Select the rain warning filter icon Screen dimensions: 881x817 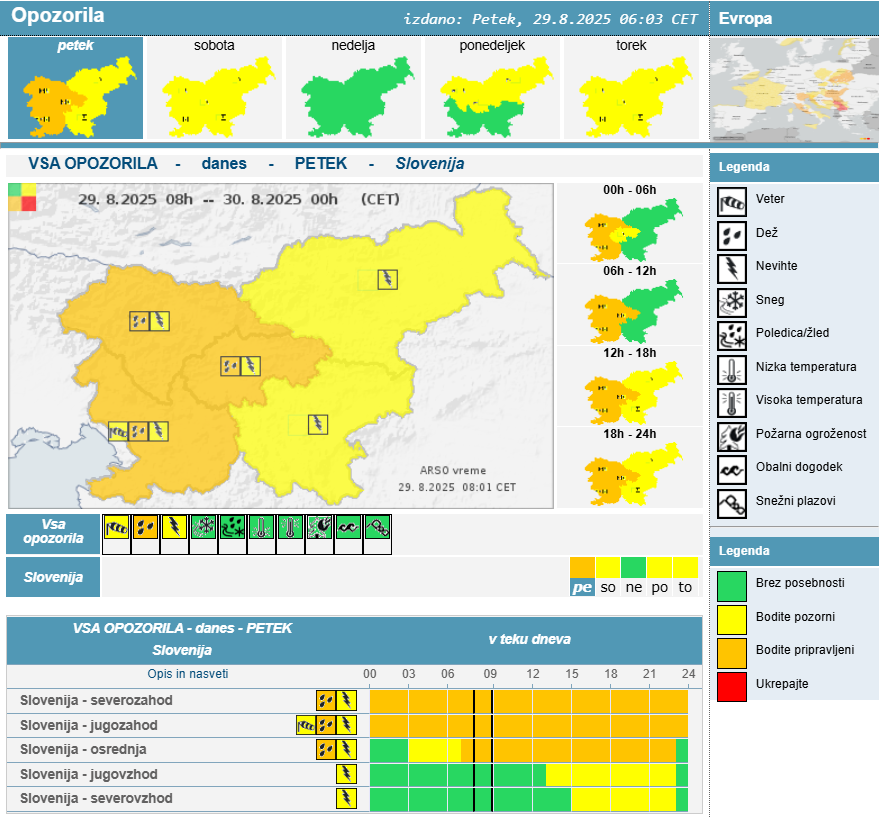click(146, 527)
